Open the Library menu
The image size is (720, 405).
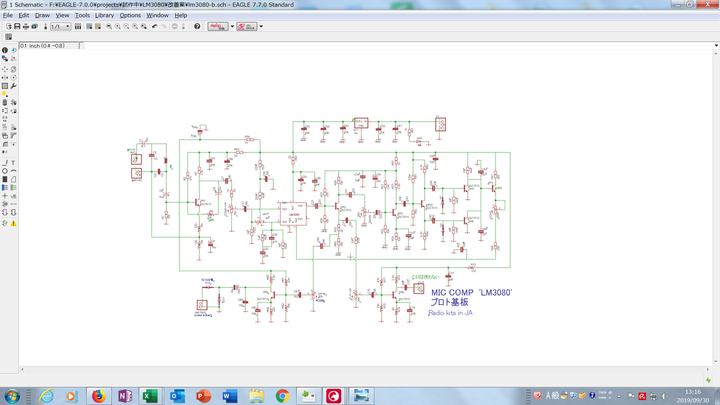point(104,16)
